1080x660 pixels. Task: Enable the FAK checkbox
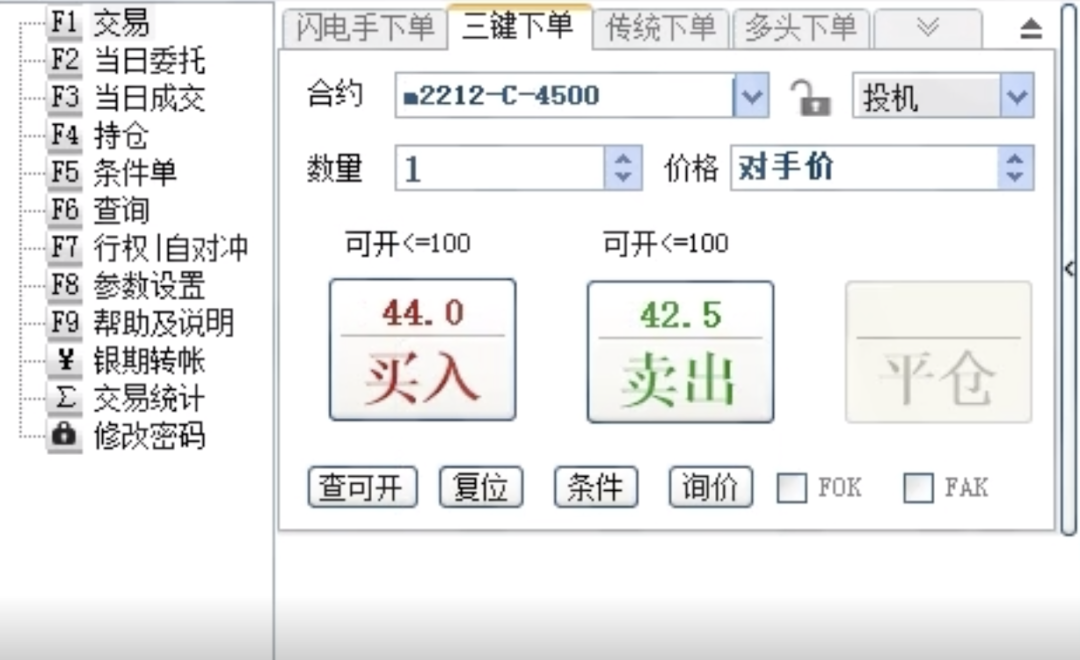[917, 488]
